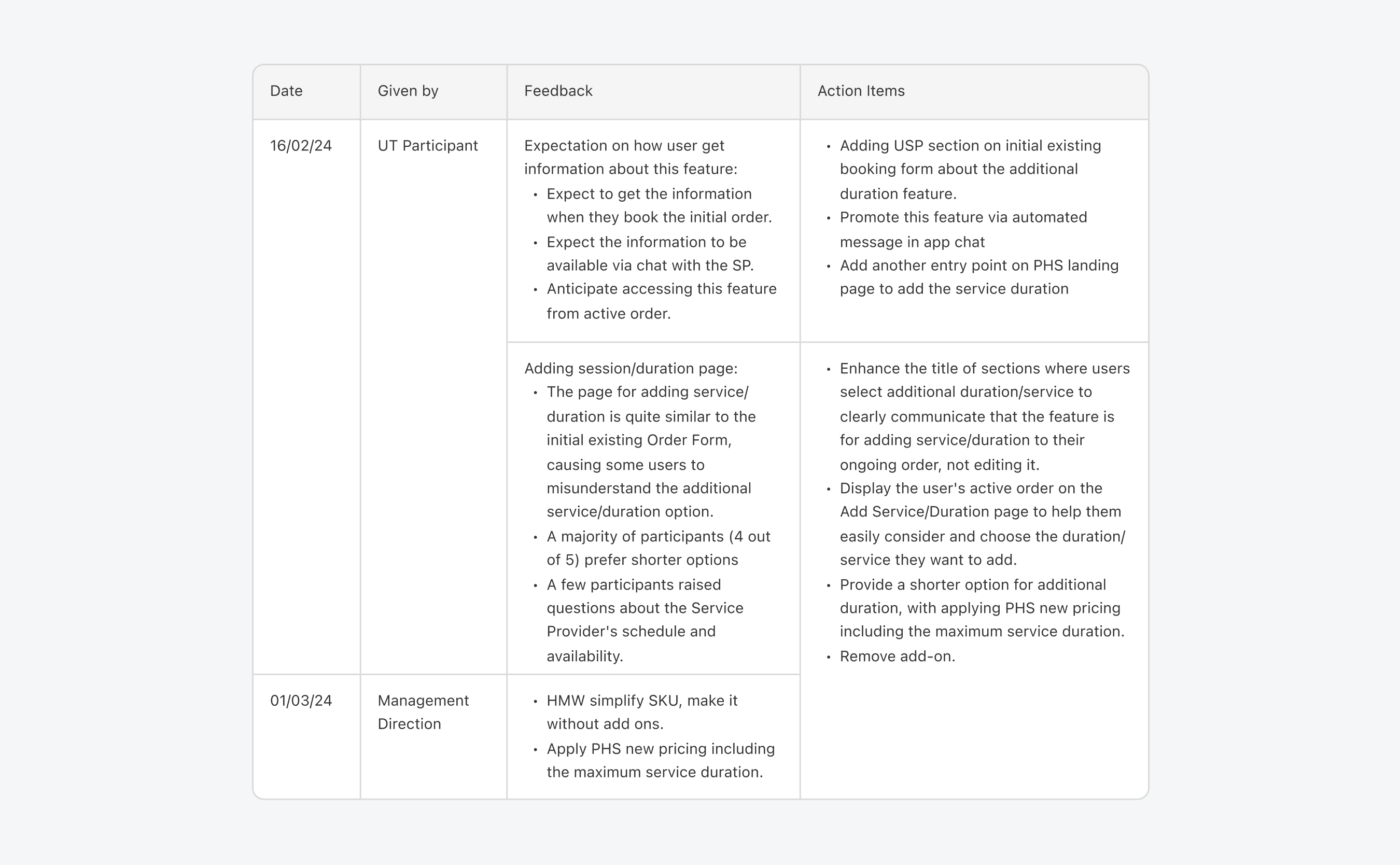Click the 'Adding session/duration page:' heading text
Viewport: 1400px width, 865px height.
pyautogui.click(x=631, y=368)
